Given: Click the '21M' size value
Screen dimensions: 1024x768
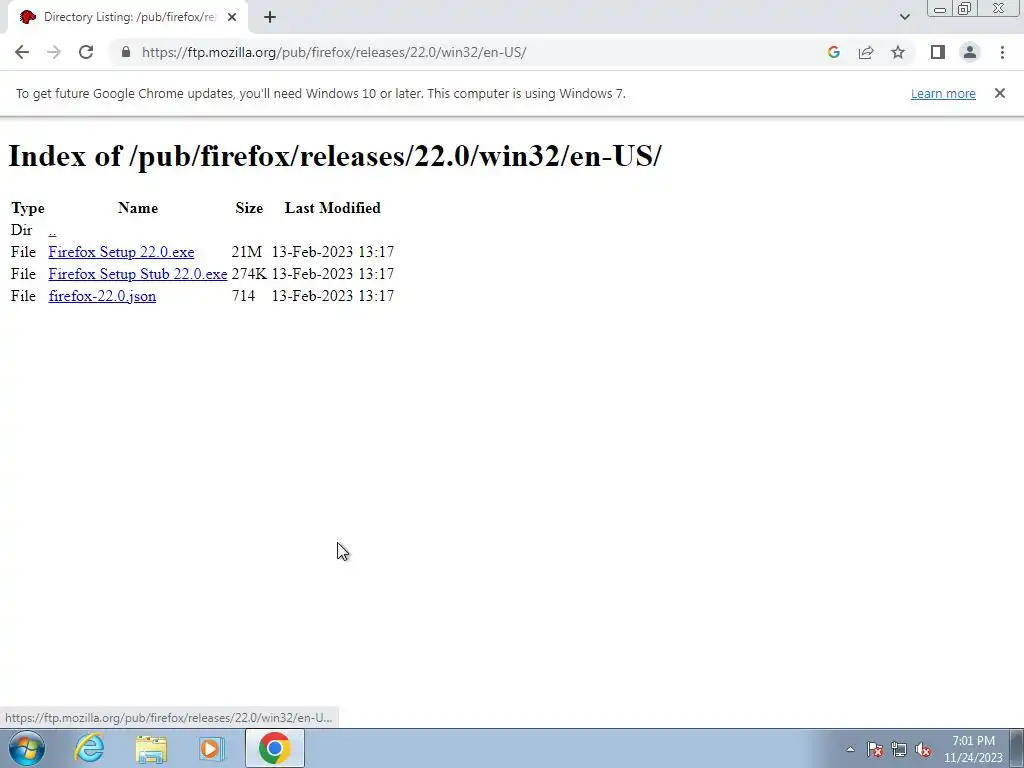Looking at the screenshot, I should click(x=246, y=252).
